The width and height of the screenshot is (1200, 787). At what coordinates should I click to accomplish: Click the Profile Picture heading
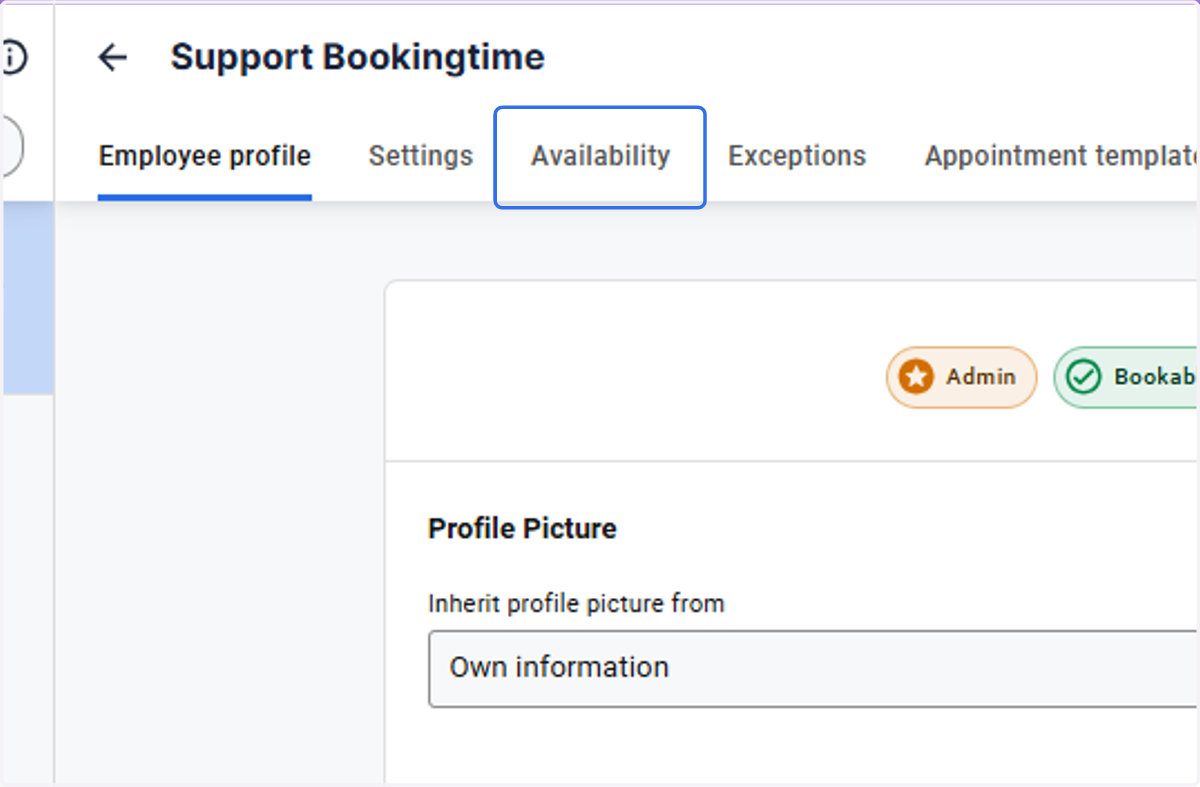(522, 528)
